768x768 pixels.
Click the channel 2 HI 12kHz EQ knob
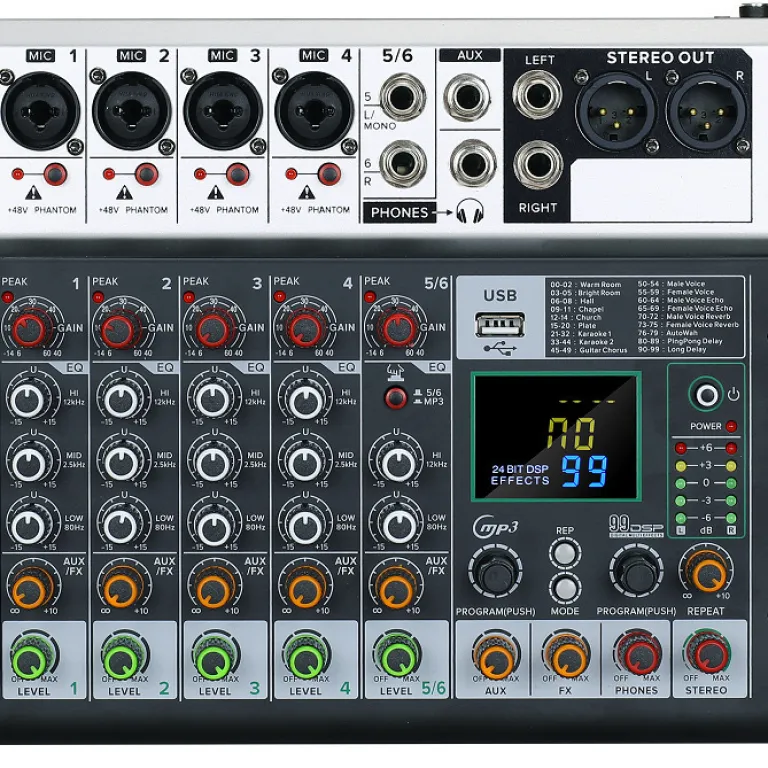coord(121,400)
